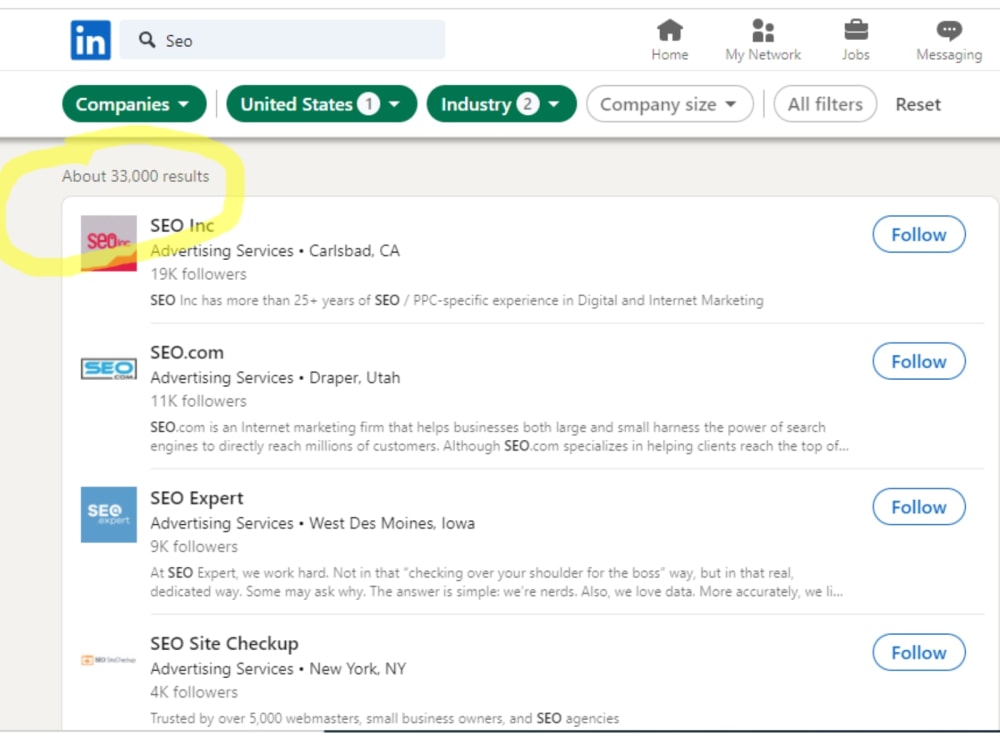Click the SEO.com company logo
The height and width of the screenshot is (750, 1000).
click(108, 369)
